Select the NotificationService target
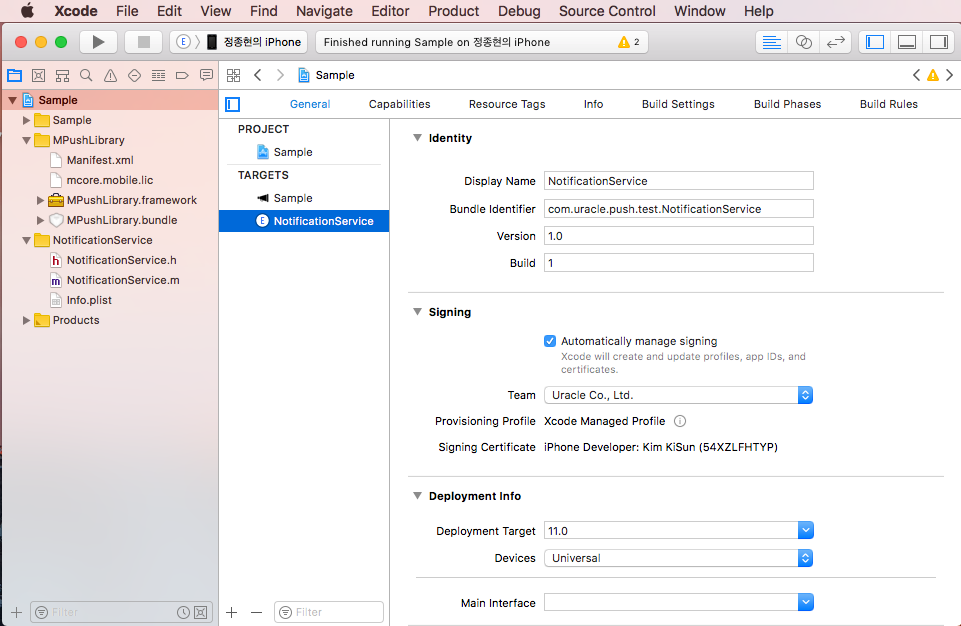This screenshot has width=961, height=626. [304, 221]
